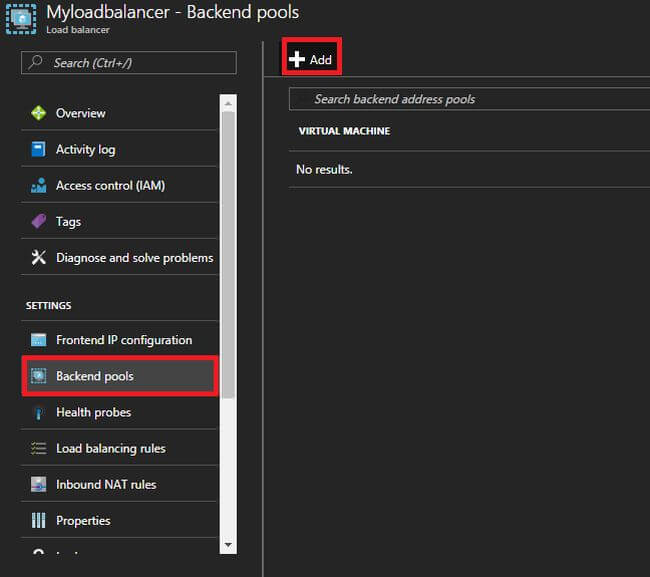650x577 pixels.
Task: Click the Activity log icon
Action: point(39,149)
